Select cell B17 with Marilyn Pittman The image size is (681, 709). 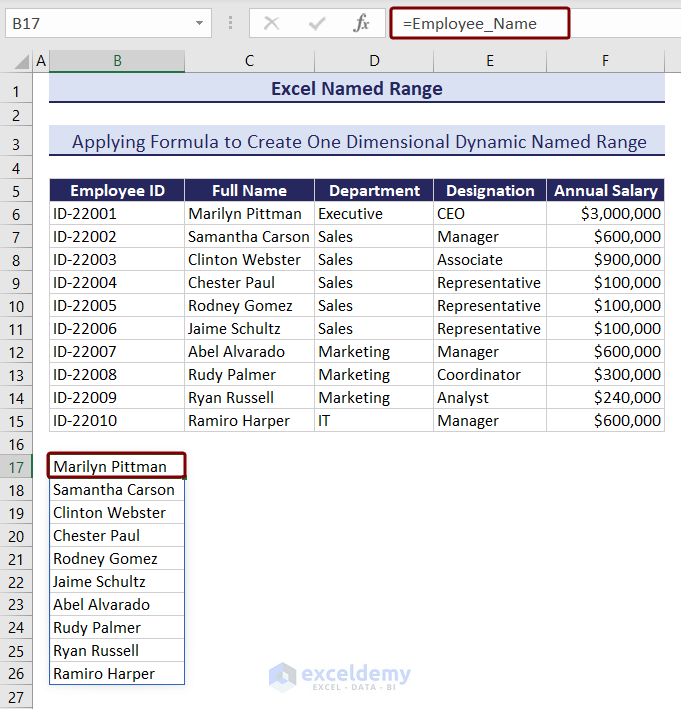[117, 466]
